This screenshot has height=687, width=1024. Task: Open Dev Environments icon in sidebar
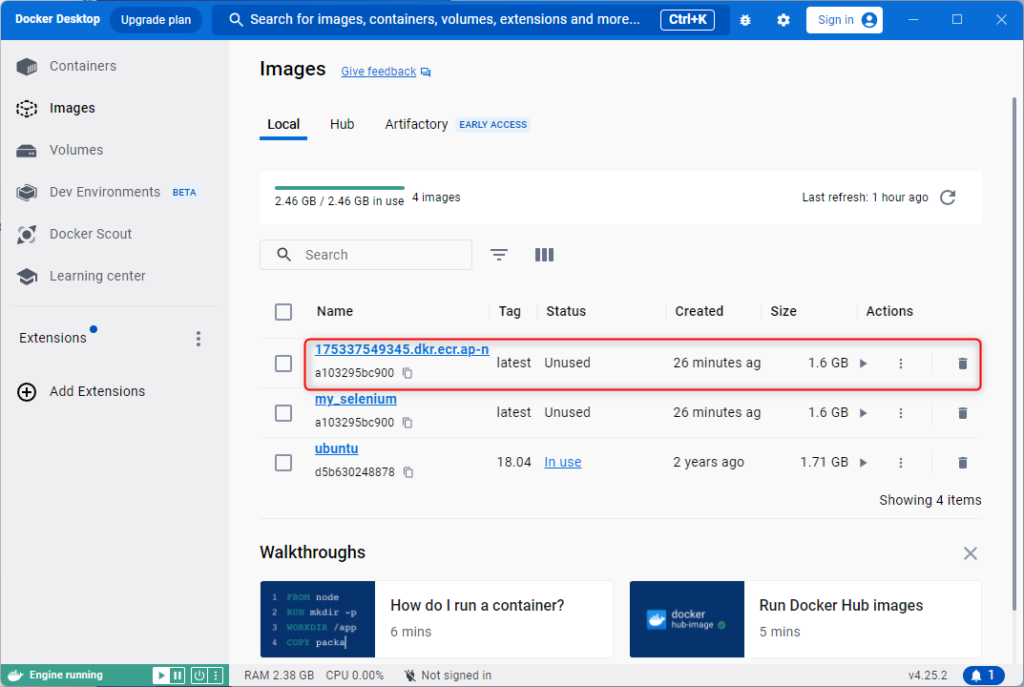(27, 193)
